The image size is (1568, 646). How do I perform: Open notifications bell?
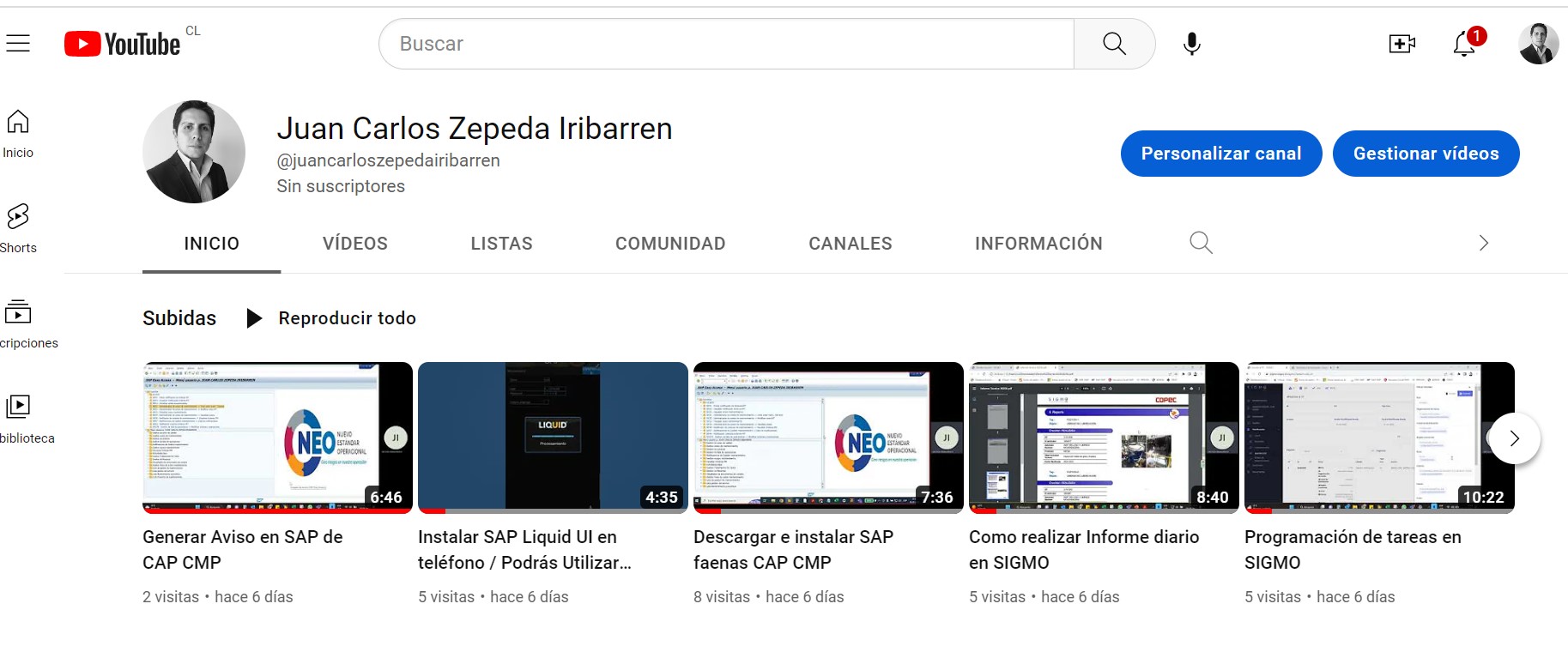click(1466, 44)
